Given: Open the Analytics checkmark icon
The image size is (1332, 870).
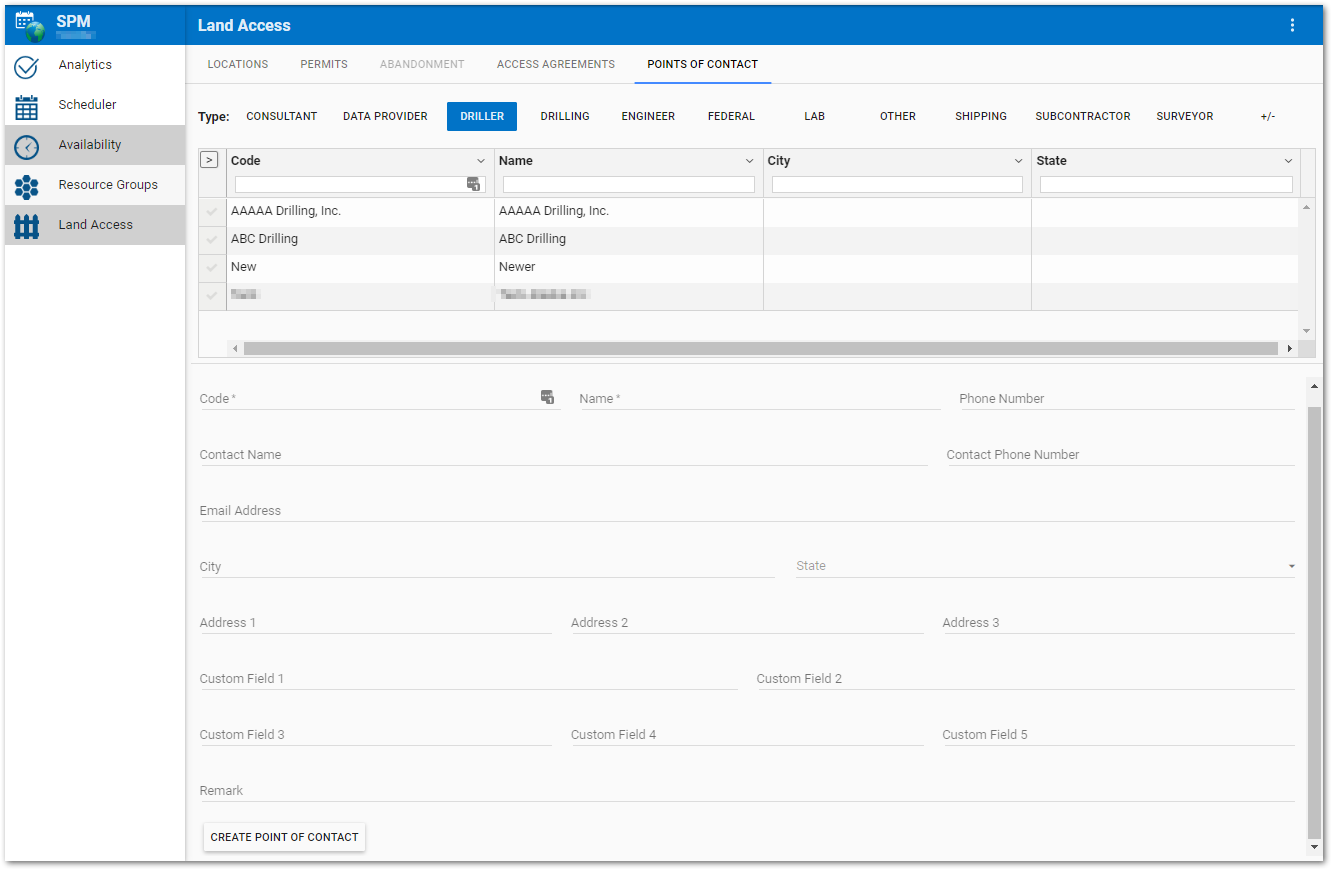Looking at the screenshot, I should pos(26,67).
